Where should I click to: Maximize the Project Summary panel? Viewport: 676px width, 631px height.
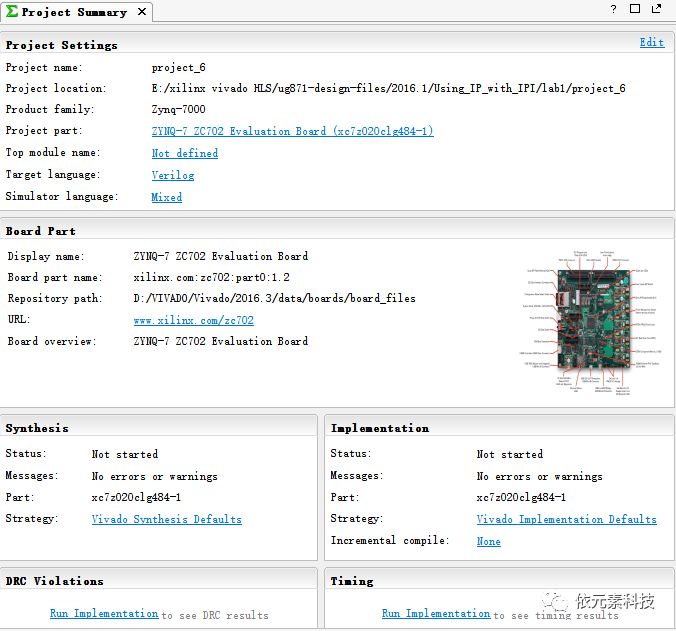pos(635,9)
